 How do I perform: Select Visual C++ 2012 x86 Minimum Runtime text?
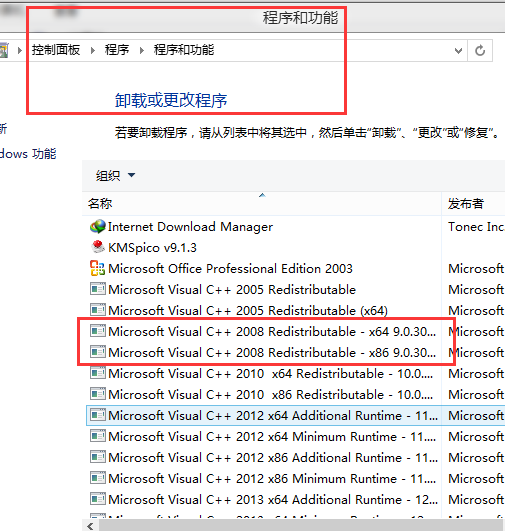(272, 479)
